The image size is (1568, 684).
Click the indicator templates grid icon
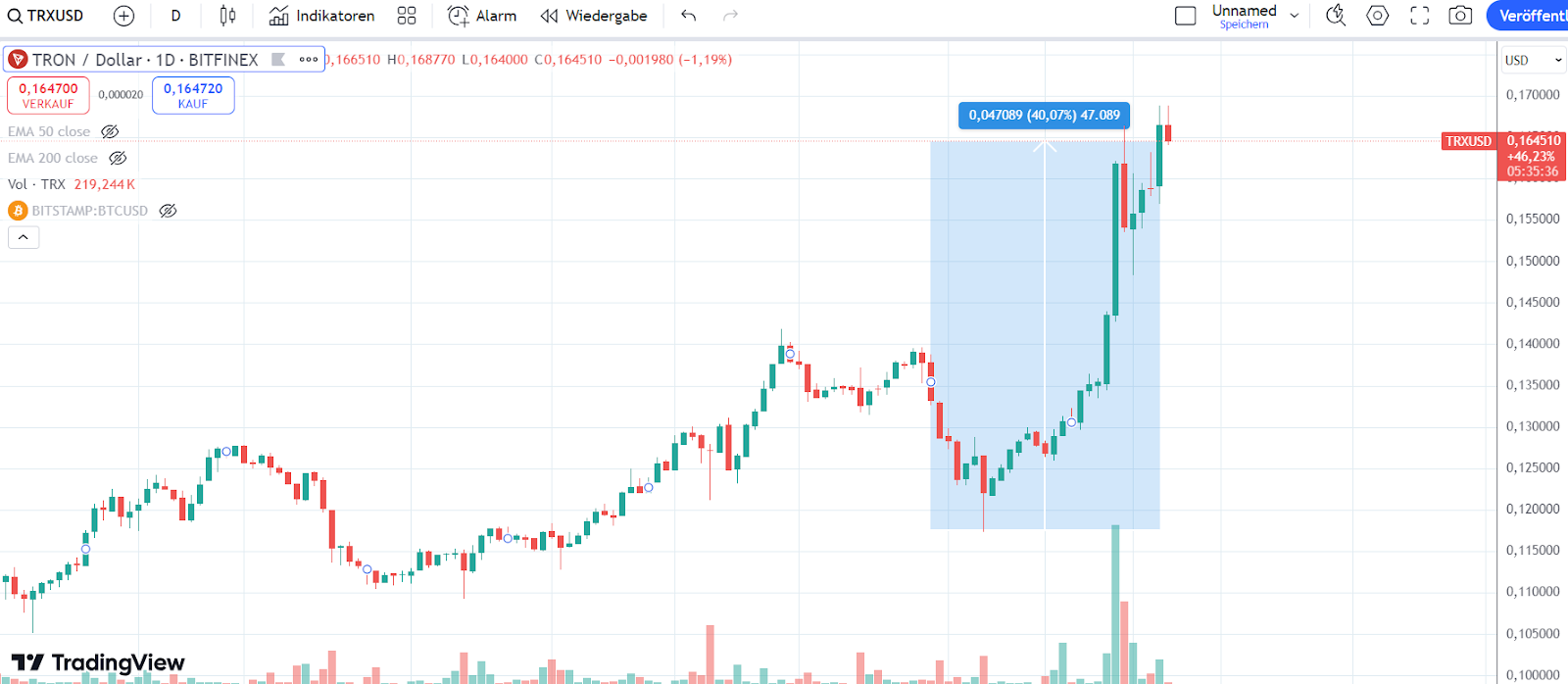point(407,16)
